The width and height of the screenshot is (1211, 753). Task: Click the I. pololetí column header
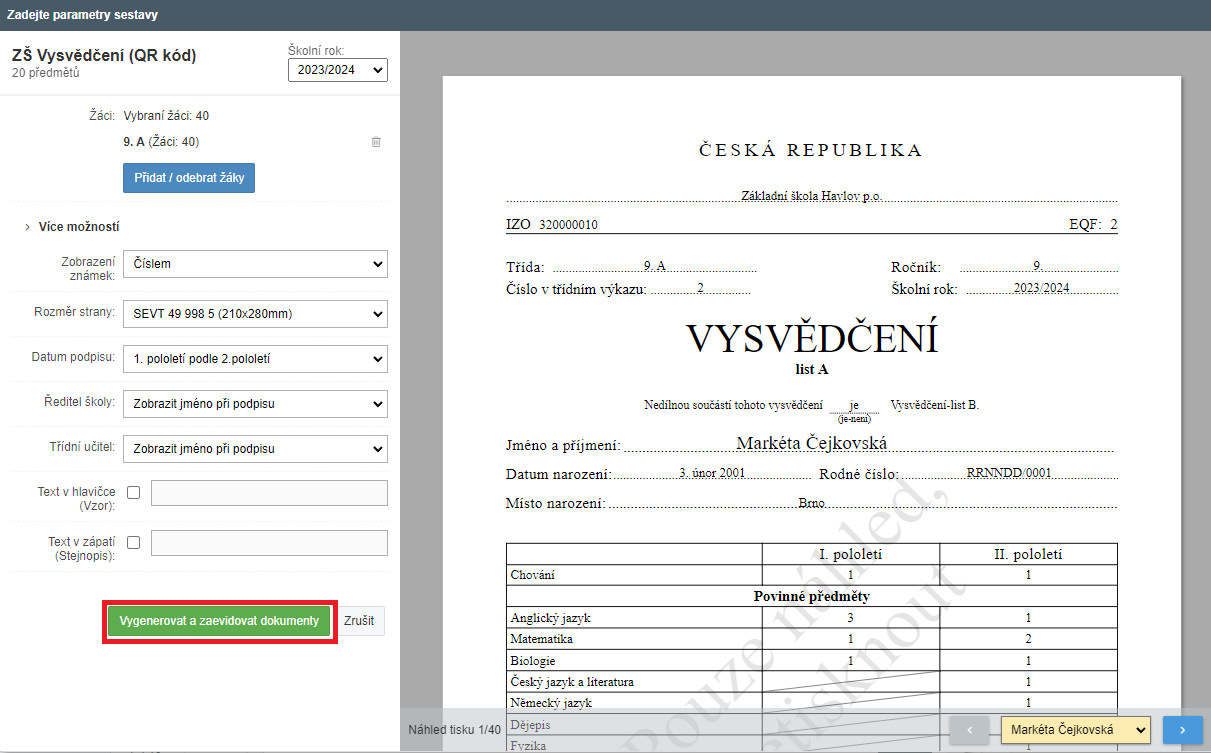851,554
